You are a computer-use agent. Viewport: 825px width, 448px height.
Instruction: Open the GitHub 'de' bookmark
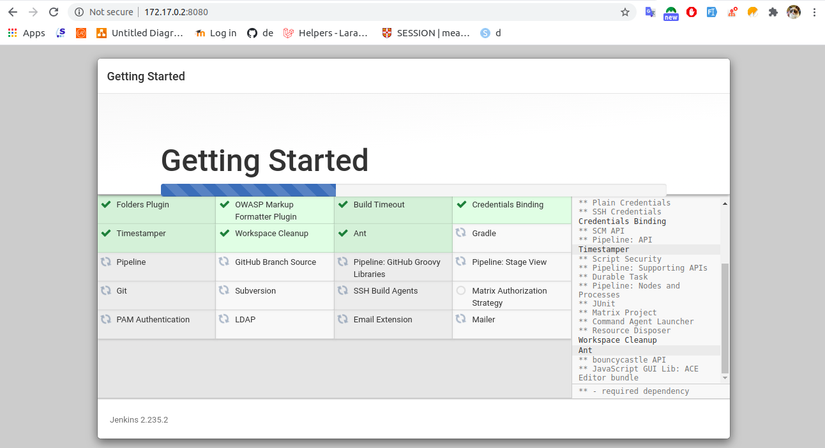point(260,33)
